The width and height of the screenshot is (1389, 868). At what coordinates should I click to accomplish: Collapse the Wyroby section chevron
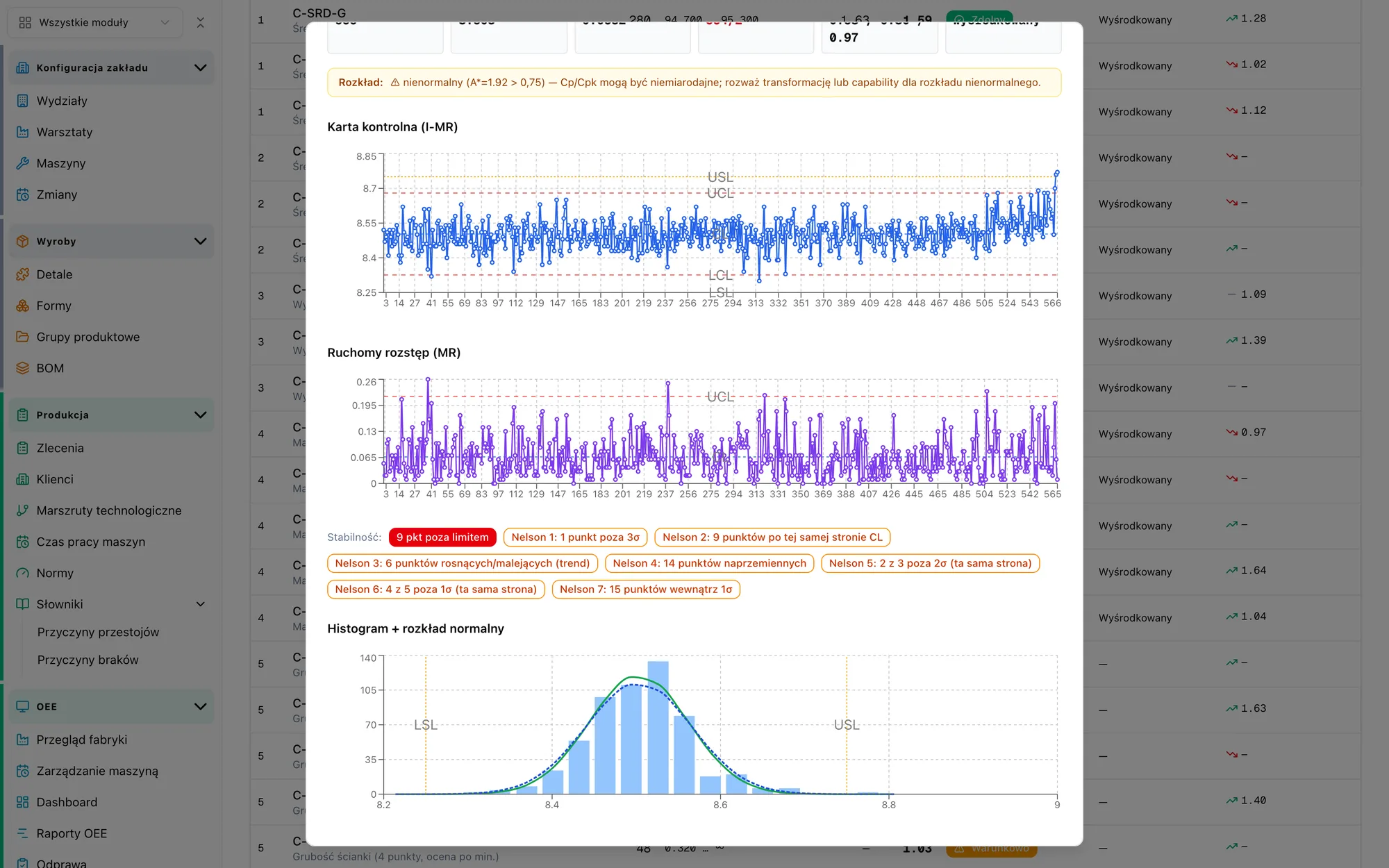[x=200, y=241]
